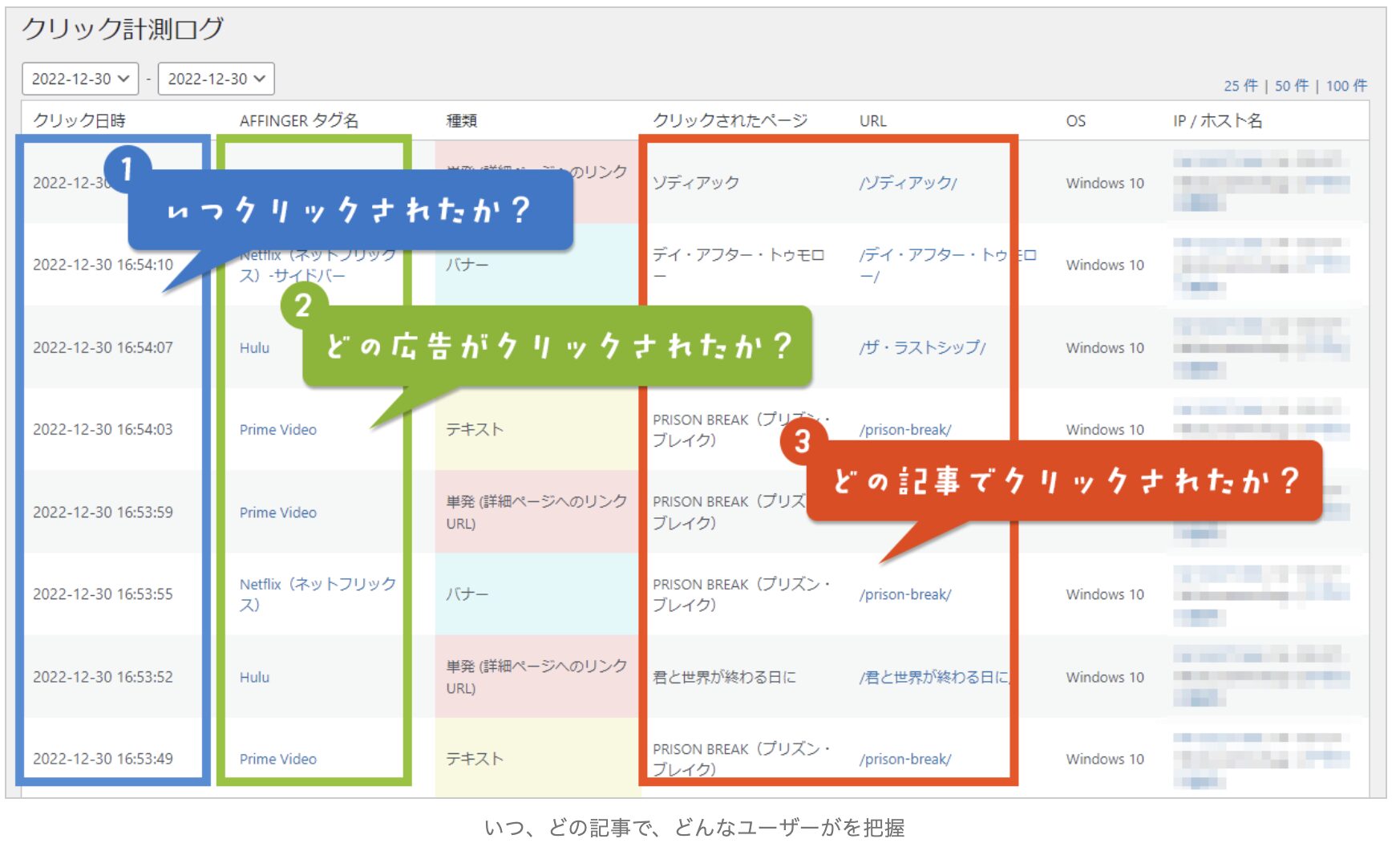The height and width of the screenshot is (847, 1400).
Task: Click Hulu tag in the 16:54:07 row
Action: (x=254, y=348)
